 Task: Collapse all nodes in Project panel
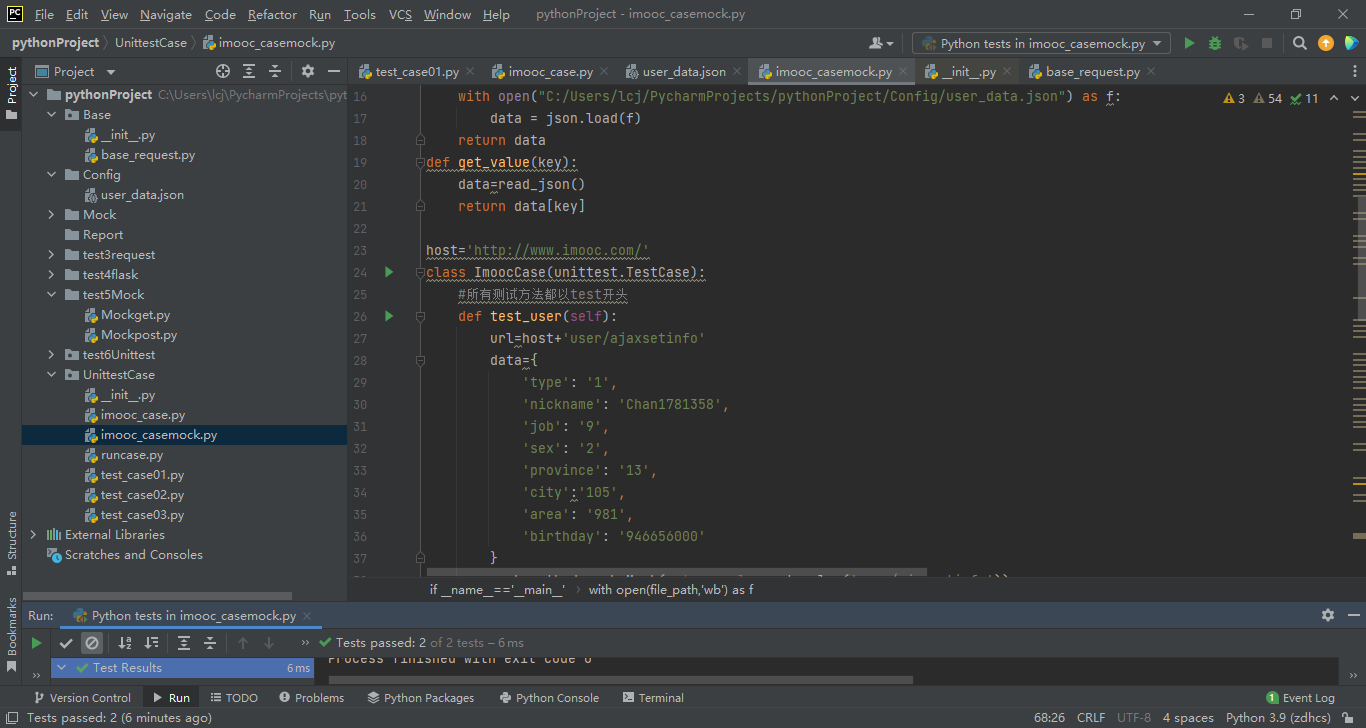tap(275, 71)
